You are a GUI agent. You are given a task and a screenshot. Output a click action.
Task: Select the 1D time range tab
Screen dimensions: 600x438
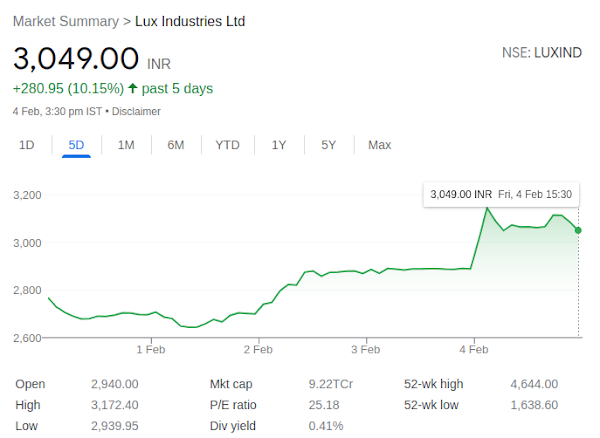pyautogui.click(x=27, y=145)
